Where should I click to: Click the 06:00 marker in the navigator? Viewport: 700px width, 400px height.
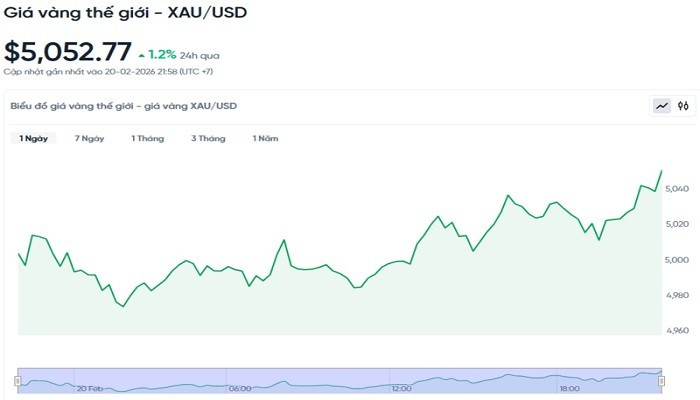click(x=239, y=388)
